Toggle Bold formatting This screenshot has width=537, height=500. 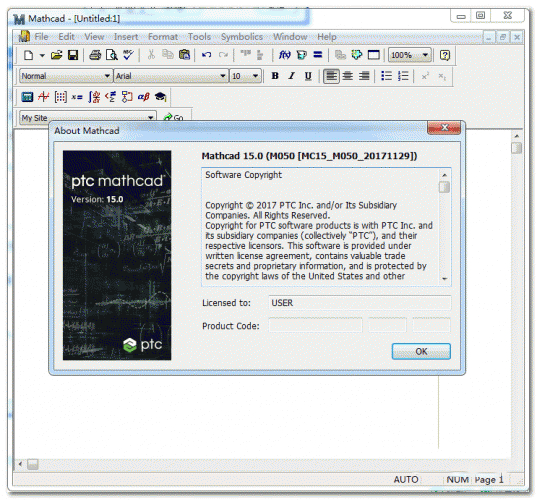pyautogui.click(x=275, y=76)
